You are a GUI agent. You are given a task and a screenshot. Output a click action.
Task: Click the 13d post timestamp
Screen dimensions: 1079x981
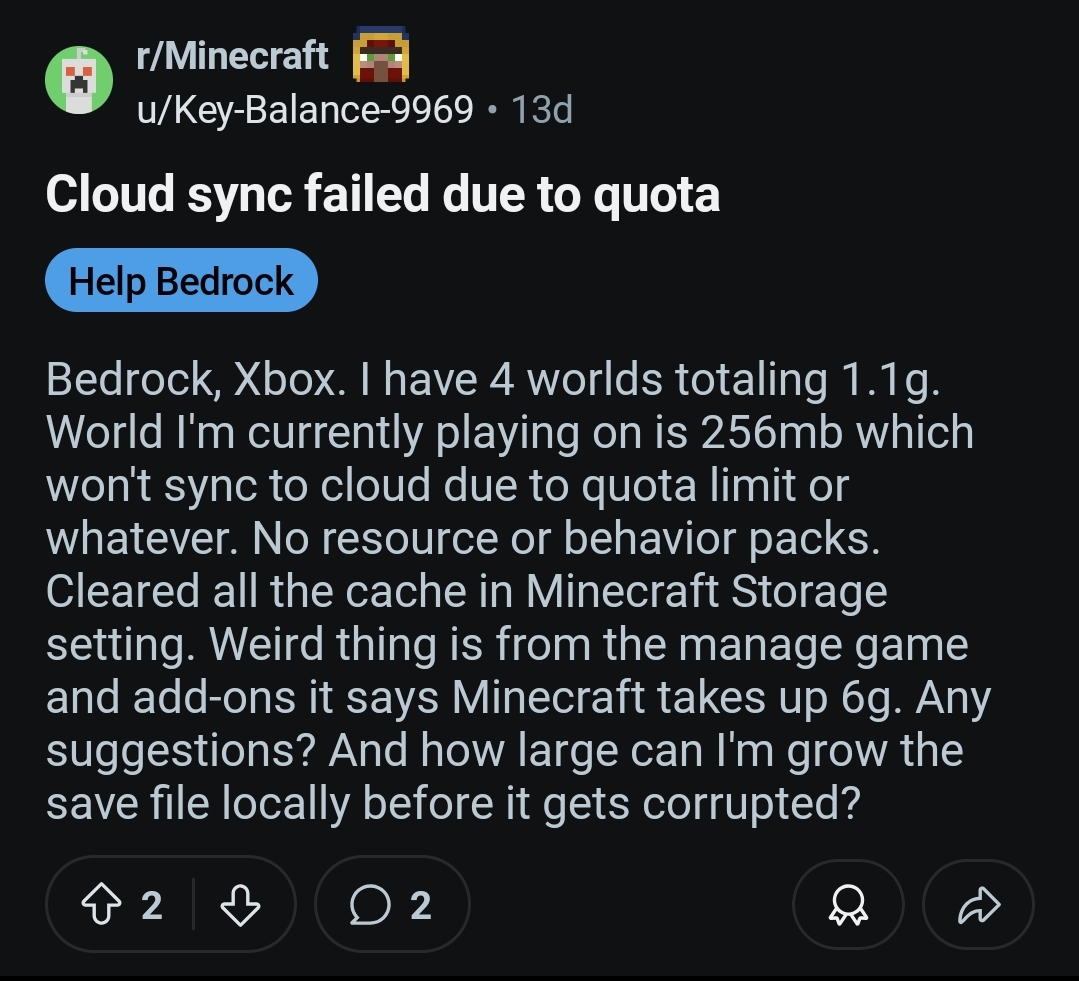point(542,109)
